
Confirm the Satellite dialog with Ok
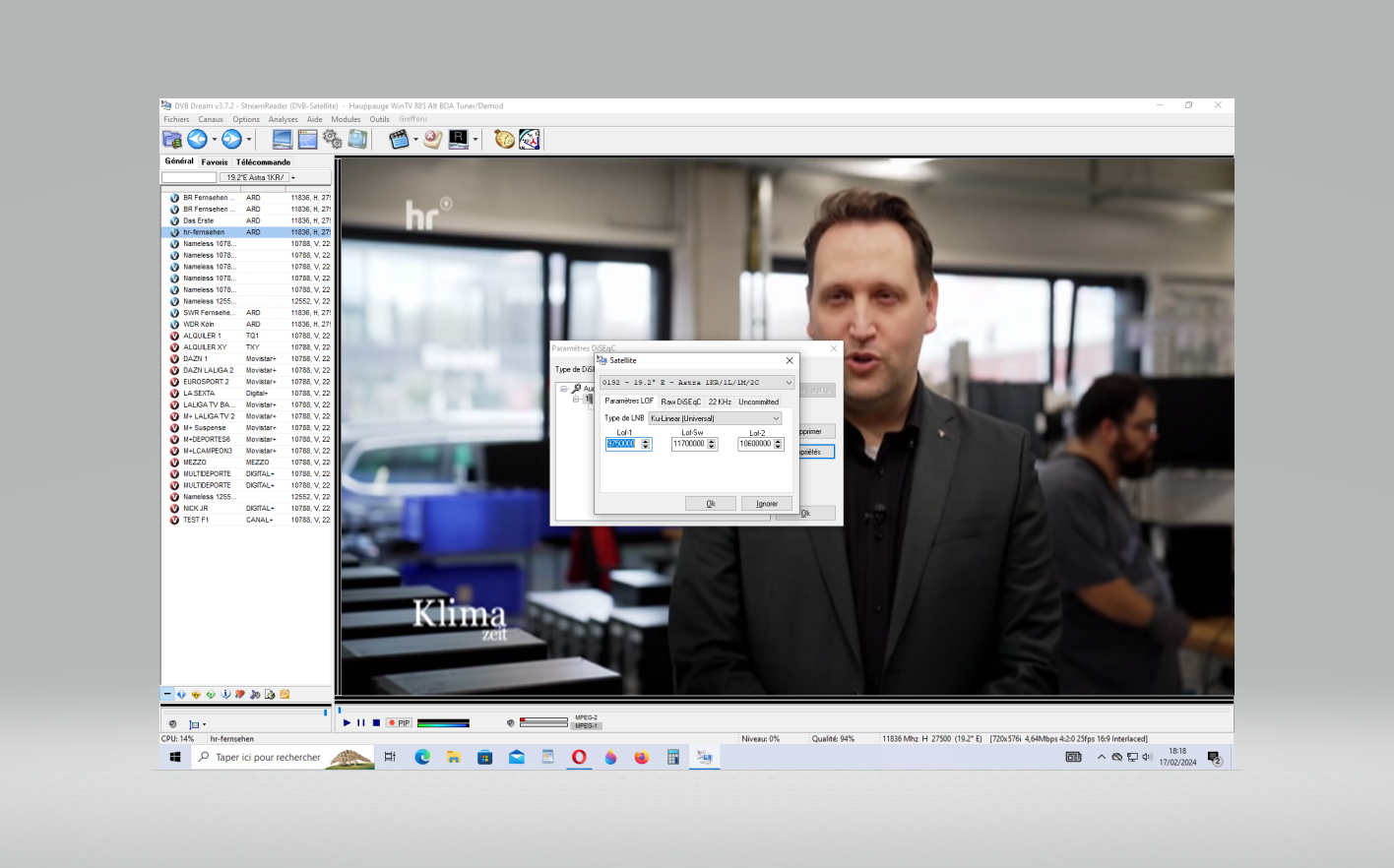[711, 504]
